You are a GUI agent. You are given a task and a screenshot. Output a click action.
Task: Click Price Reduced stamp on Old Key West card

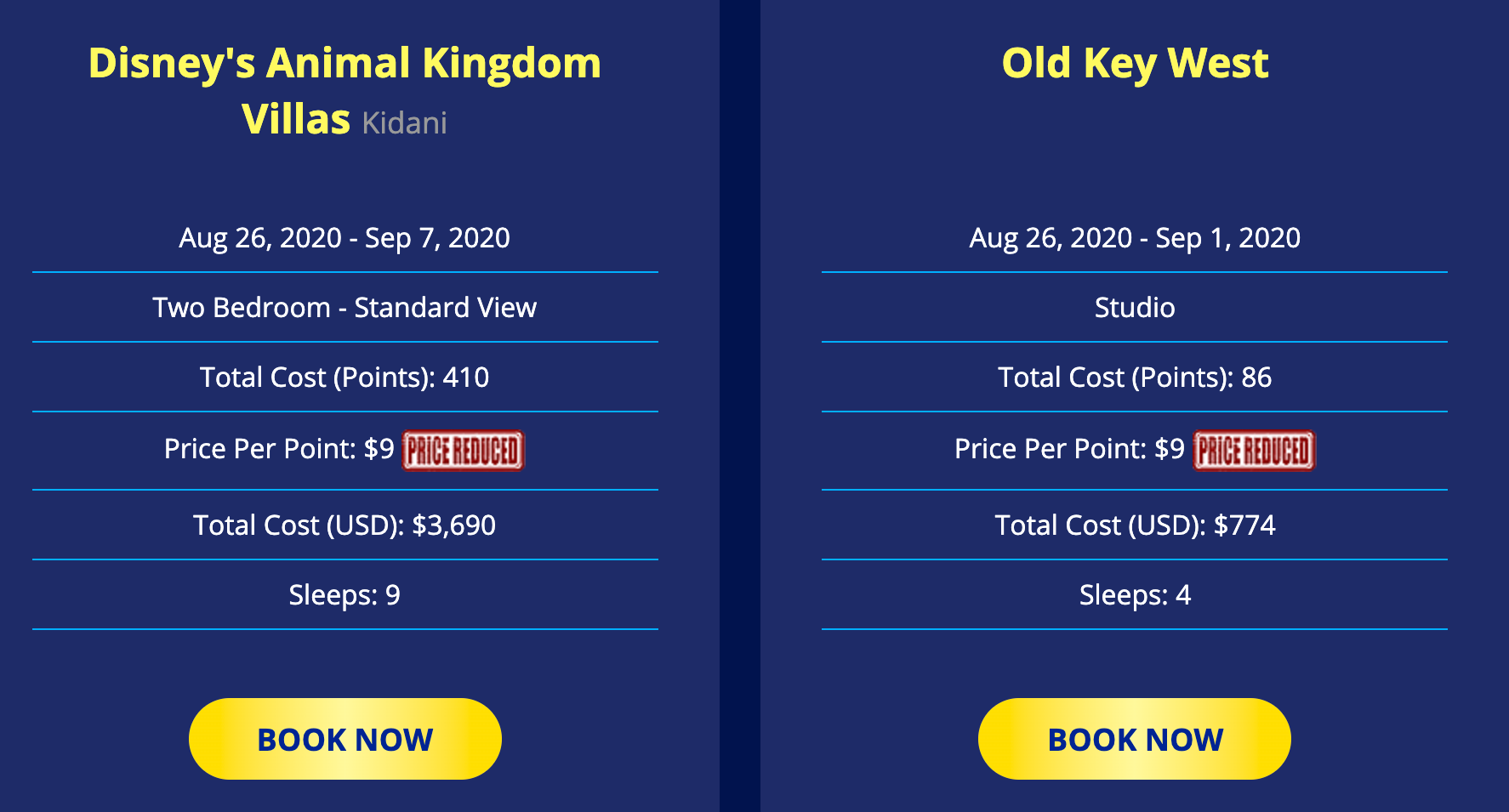(1254, 451)
